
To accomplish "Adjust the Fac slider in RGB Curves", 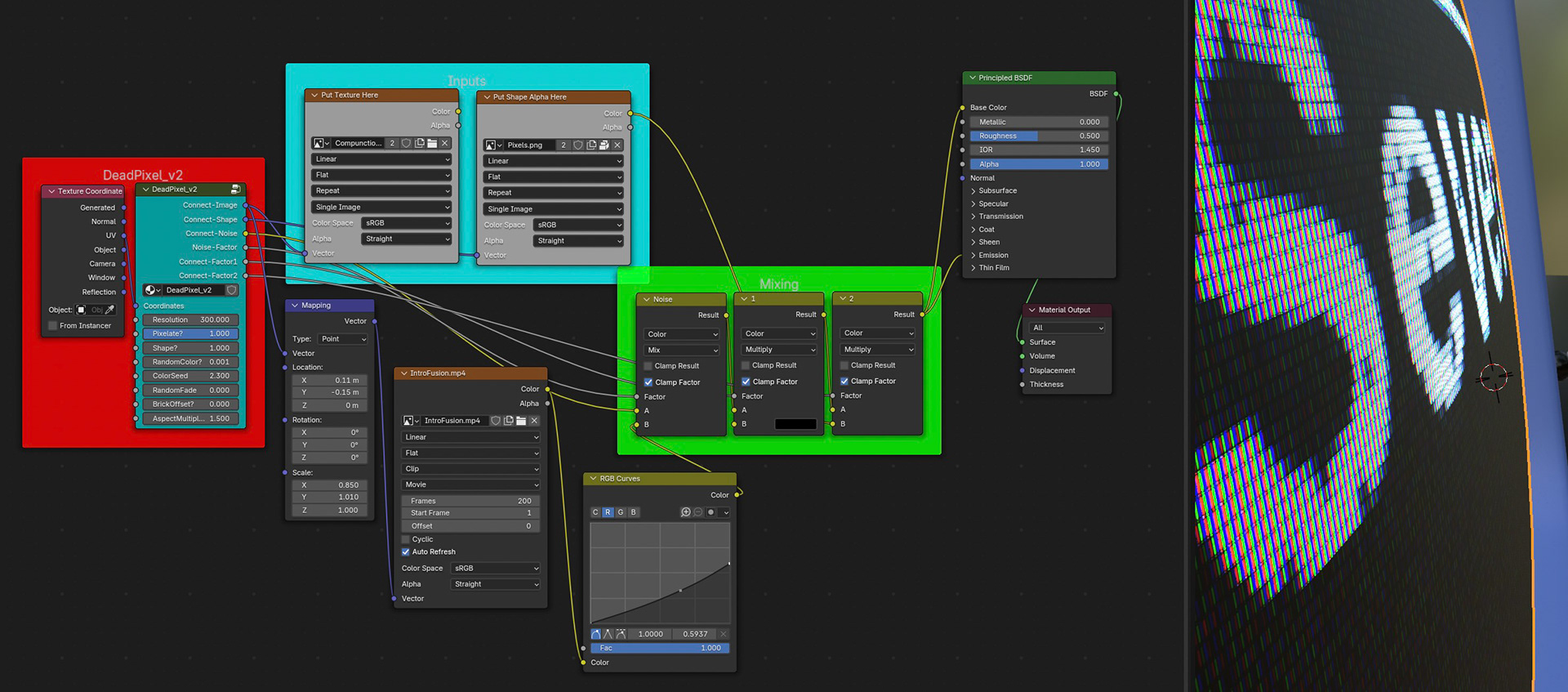I will (x=660, y=648).
